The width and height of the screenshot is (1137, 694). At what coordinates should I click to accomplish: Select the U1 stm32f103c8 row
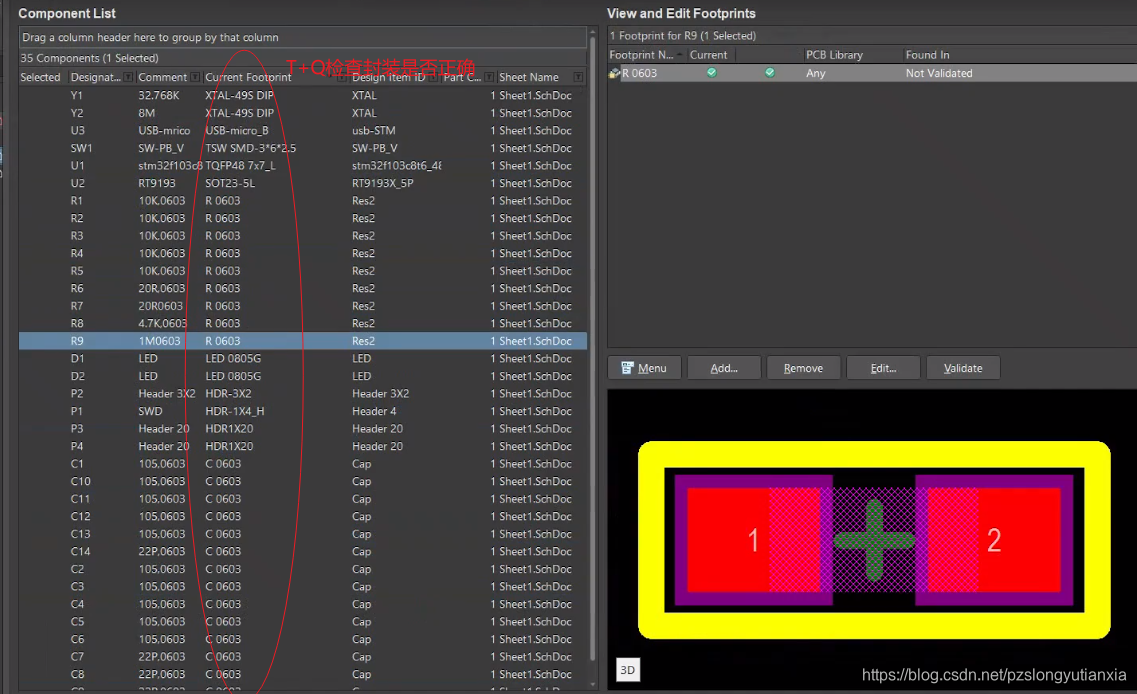pyautogui.click(x=302, y=165)
